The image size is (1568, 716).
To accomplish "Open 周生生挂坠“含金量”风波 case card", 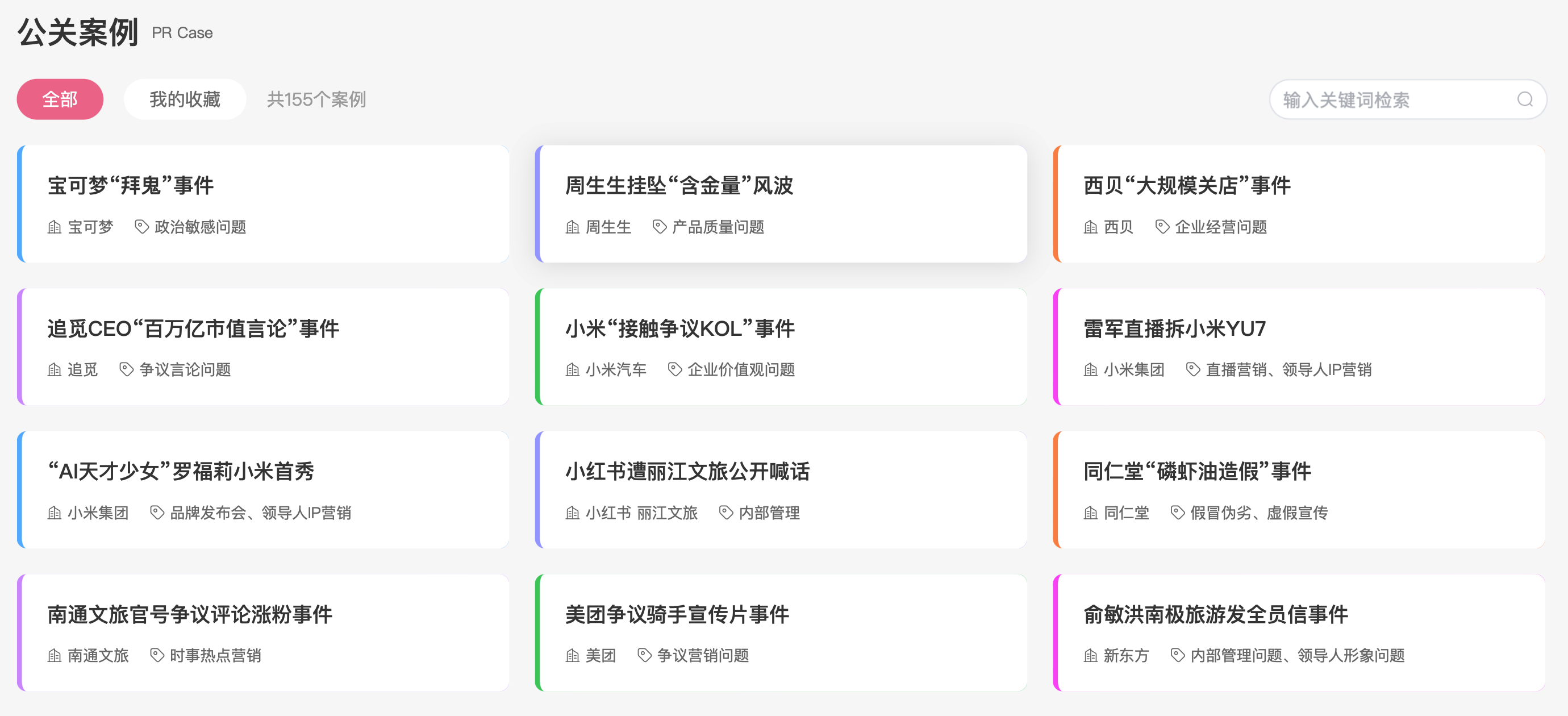I will (x=679, y=186).
